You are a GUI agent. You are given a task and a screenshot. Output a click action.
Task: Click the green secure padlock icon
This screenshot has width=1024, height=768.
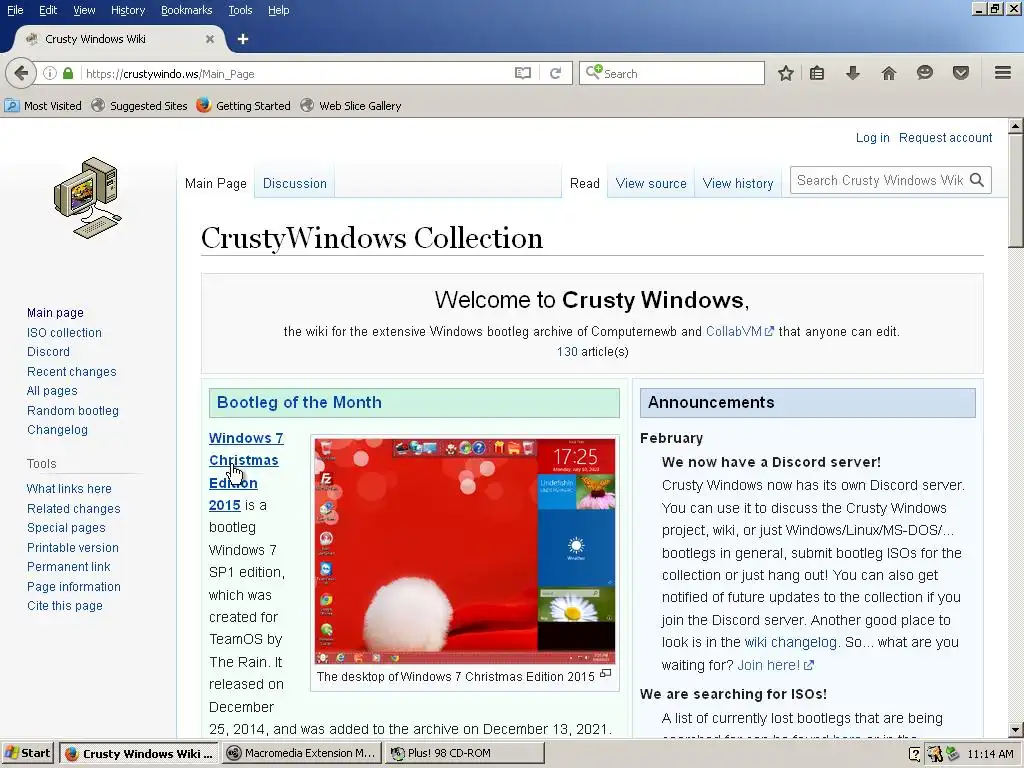tap(68, 73)
